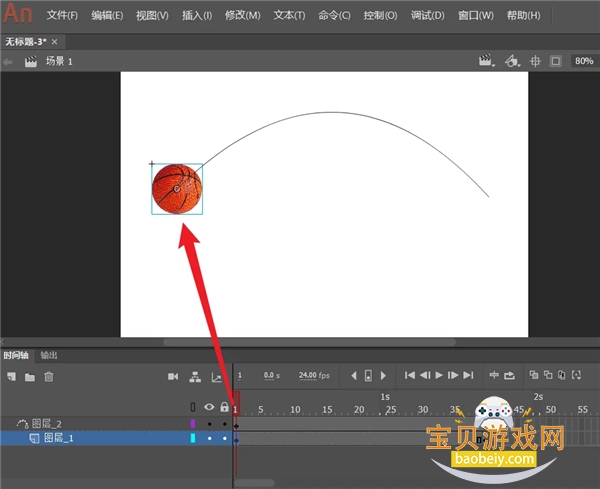The height and width of the screenshot is (489, 600).
Task: Click the new folder icon
Action: coord(30,377)
